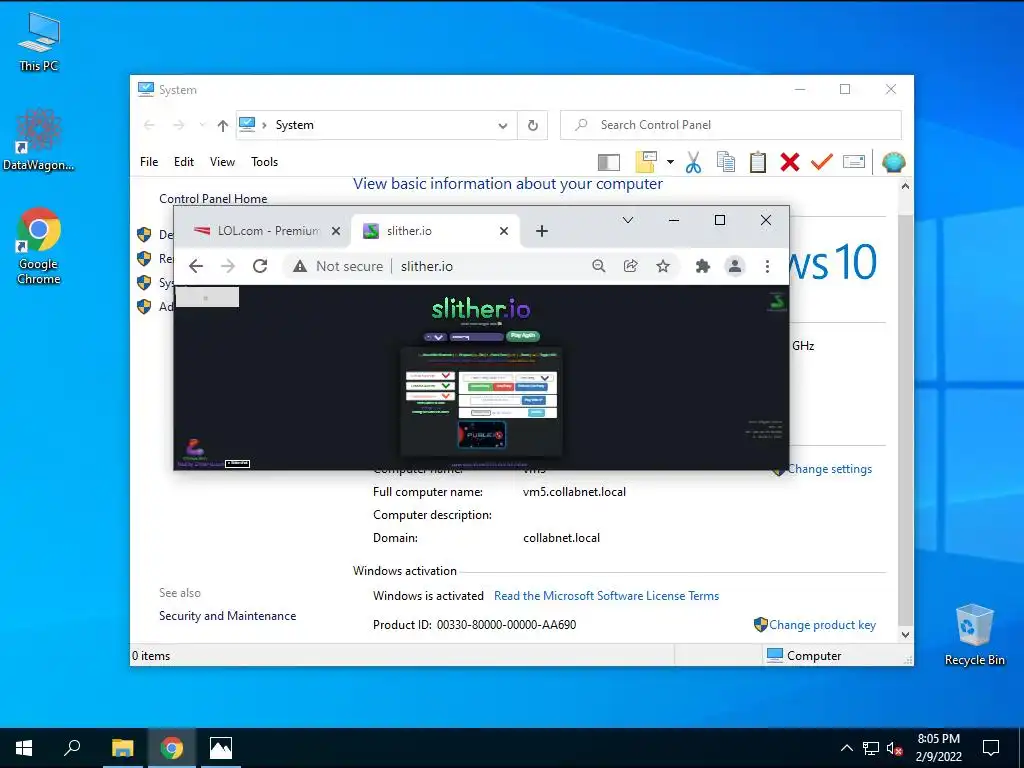1024x768 pixels.
Task: Click the Play Again button
Action: click(x=523, y=336)
